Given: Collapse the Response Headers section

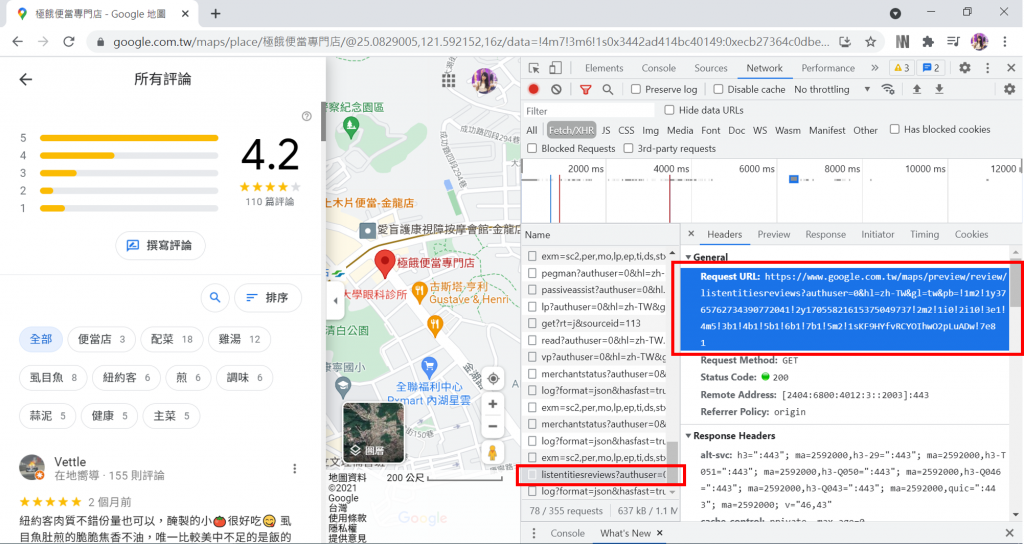Looking at the screenshot, I should 688,436.
